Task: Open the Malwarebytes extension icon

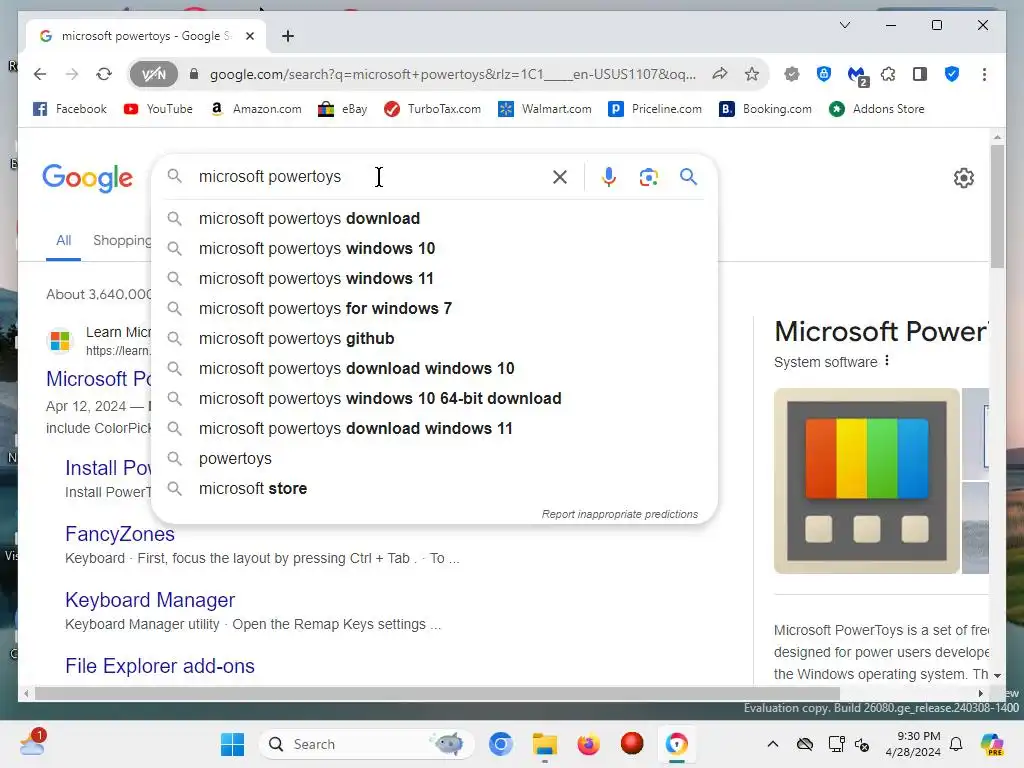Action: pyautogui.click(x=857, y=76)
